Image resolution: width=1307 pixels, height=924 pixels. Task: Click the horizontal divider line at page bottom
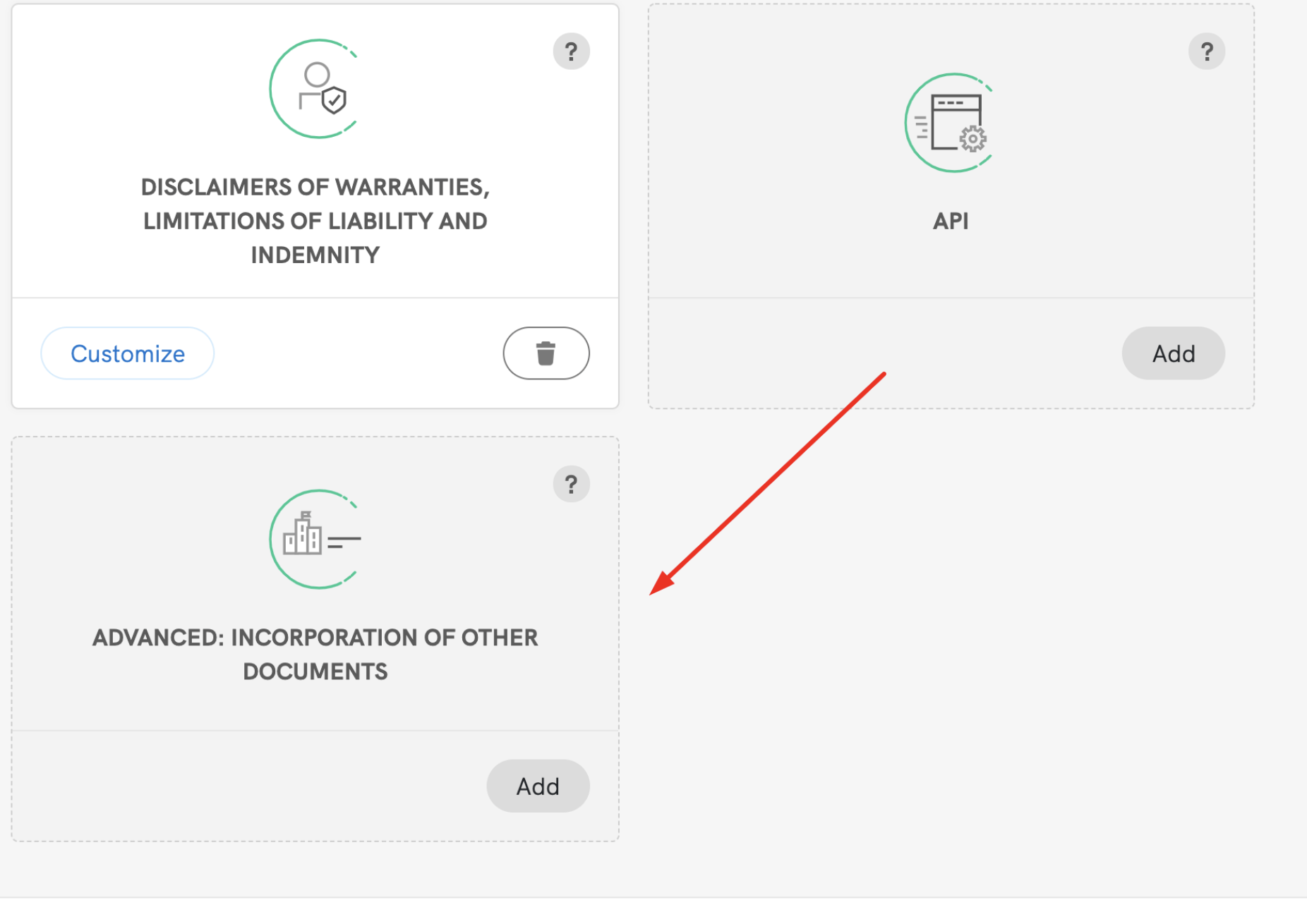(x=653, y=898)
